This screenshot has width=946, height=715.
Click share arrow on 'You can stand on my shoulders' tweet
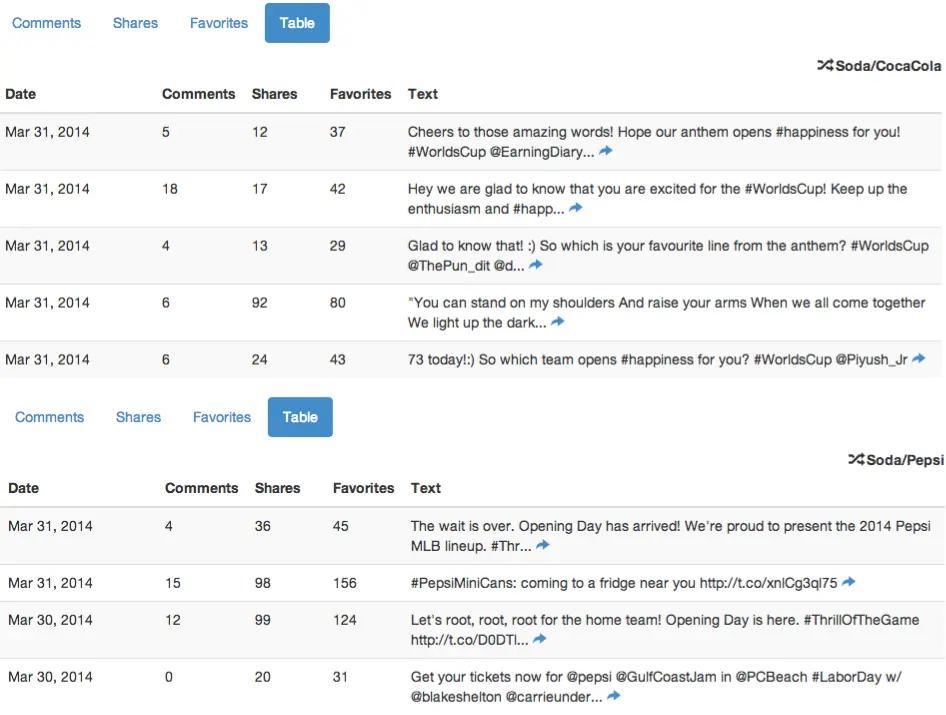coord(558,323)
